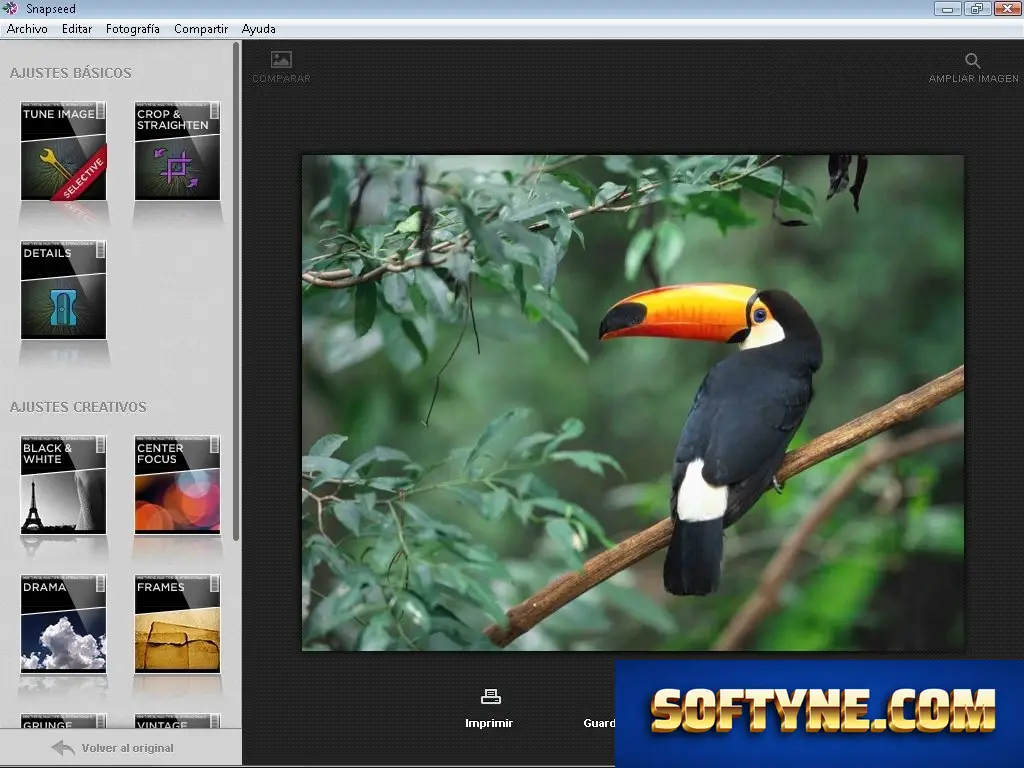This screenshot has width=1024, height=768.
Task: Open the Compartir menu
Action: tap(201, 29)
